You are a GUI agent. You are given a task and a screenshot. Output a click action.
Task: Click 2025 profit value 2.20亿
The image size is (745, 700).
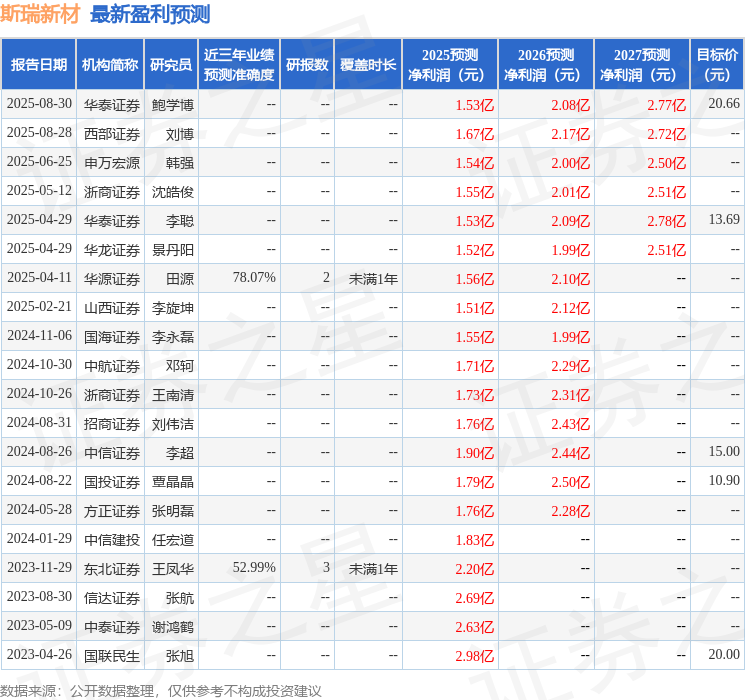point(475,569)
